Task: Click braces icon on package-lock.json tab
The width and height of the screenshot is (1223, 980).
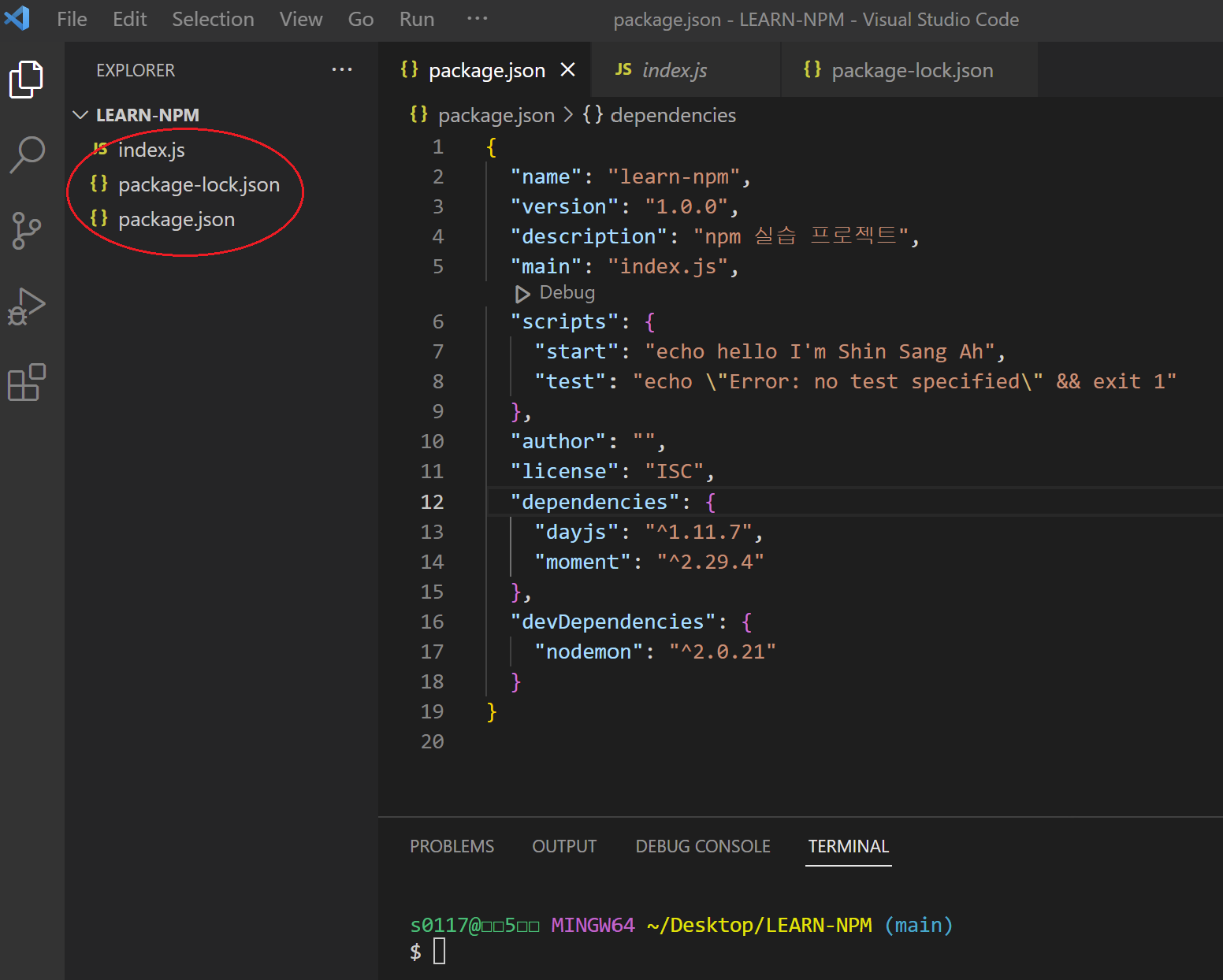Action: pyautogui.click(x=812, y=69)
